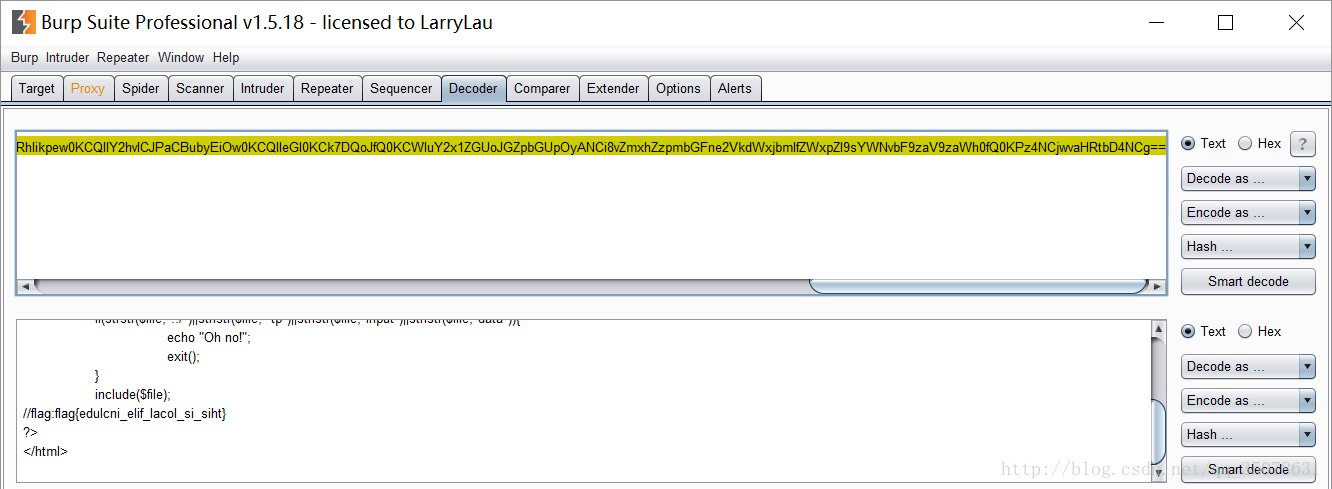Switch to the Proxy tab

coord(88,88)
